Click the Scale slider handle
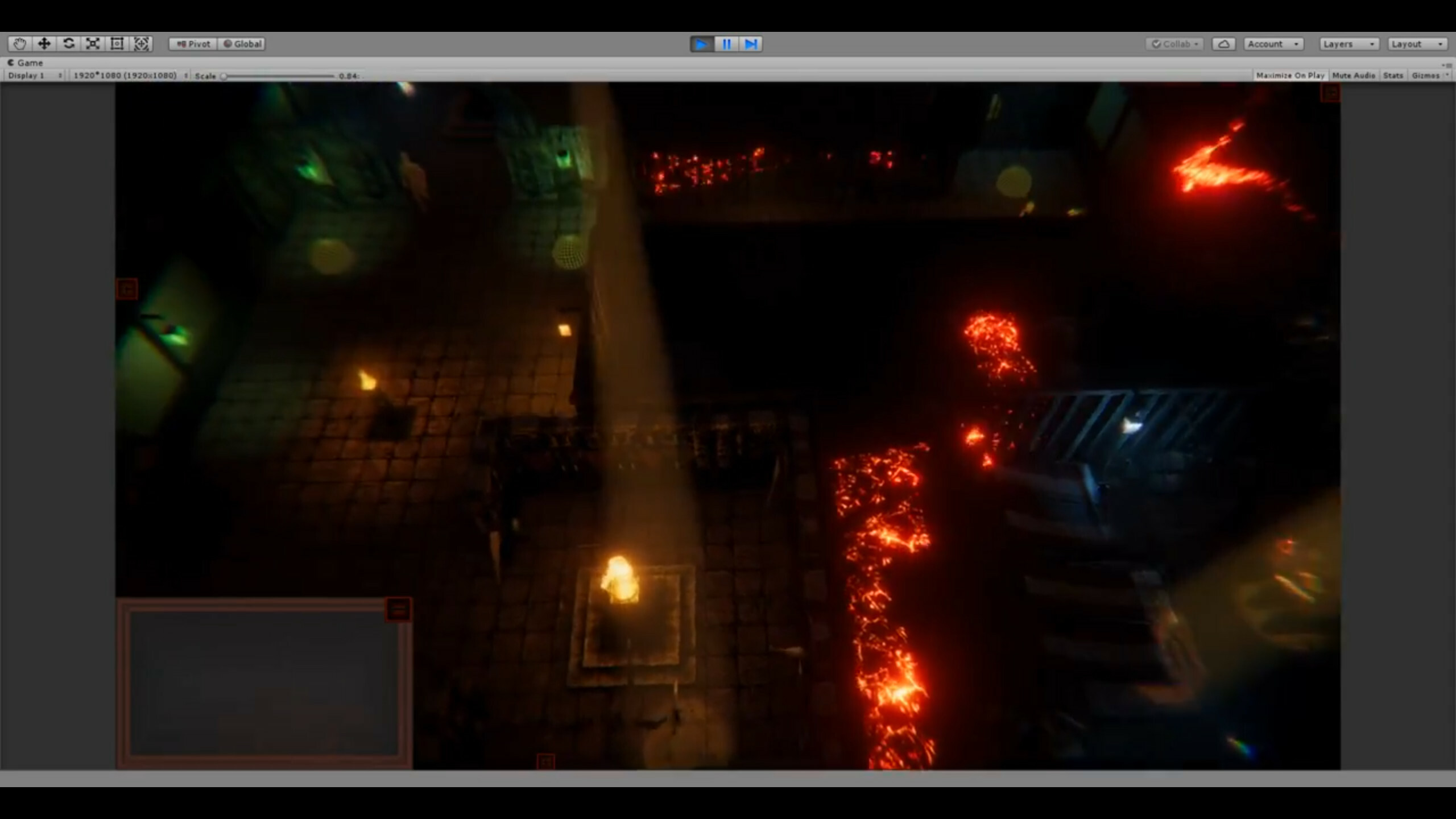1456x819 pixels. tap(224, 76)
